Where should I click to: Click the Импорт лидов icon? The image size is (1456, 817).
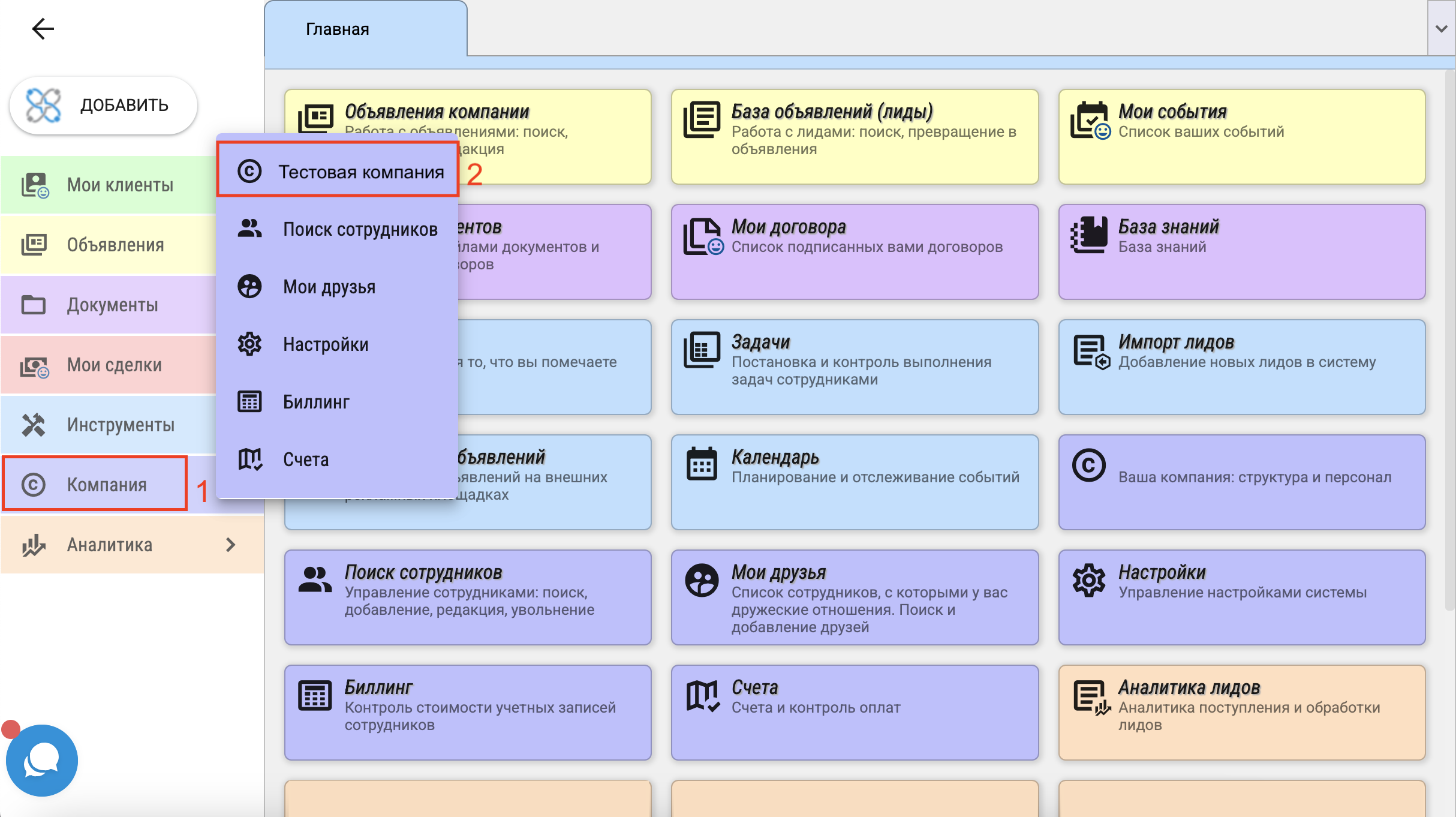(x=1091, y=352)
